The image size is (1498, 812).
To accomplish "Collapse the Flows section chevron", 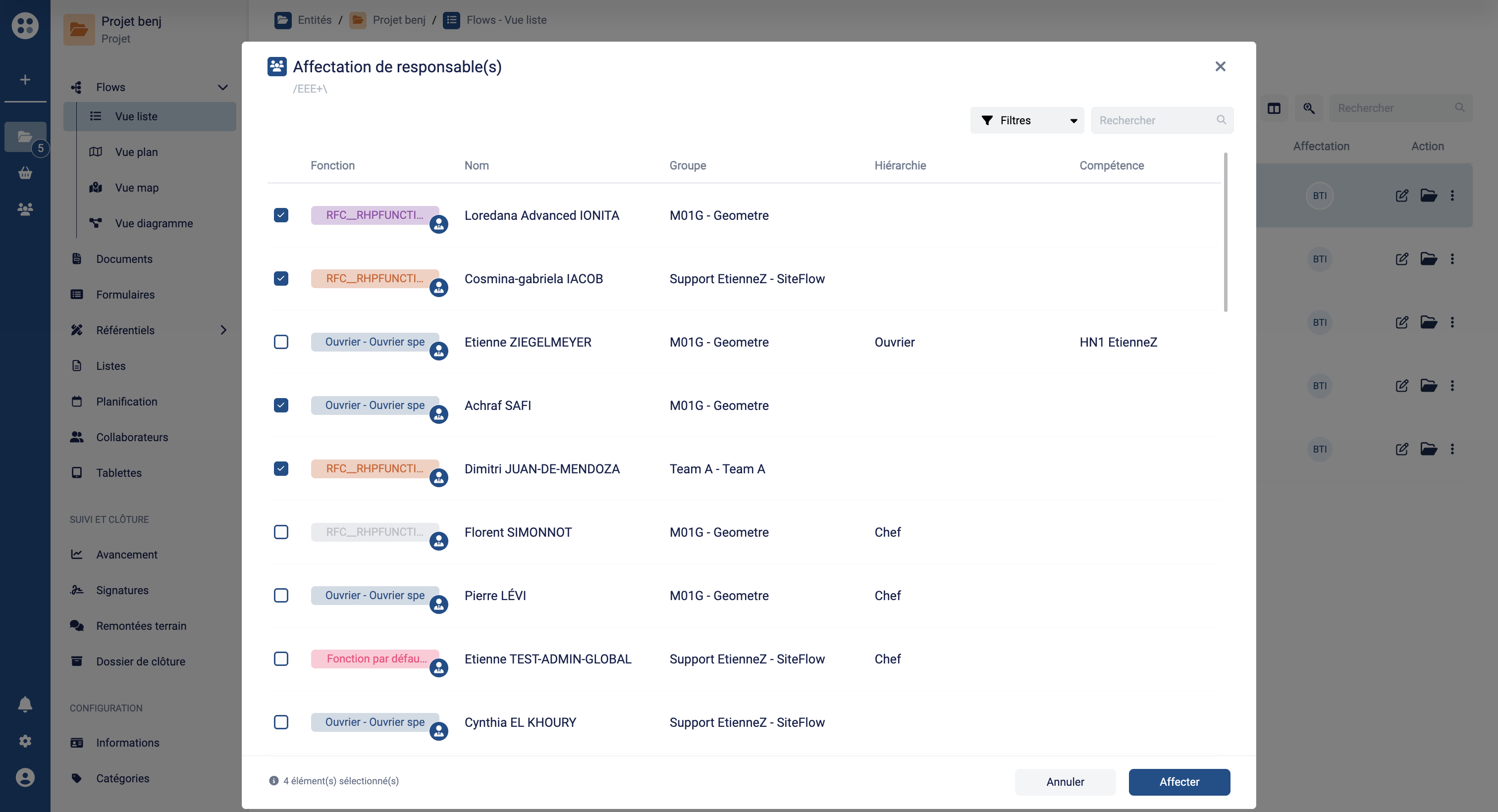I will click(223, 87).
